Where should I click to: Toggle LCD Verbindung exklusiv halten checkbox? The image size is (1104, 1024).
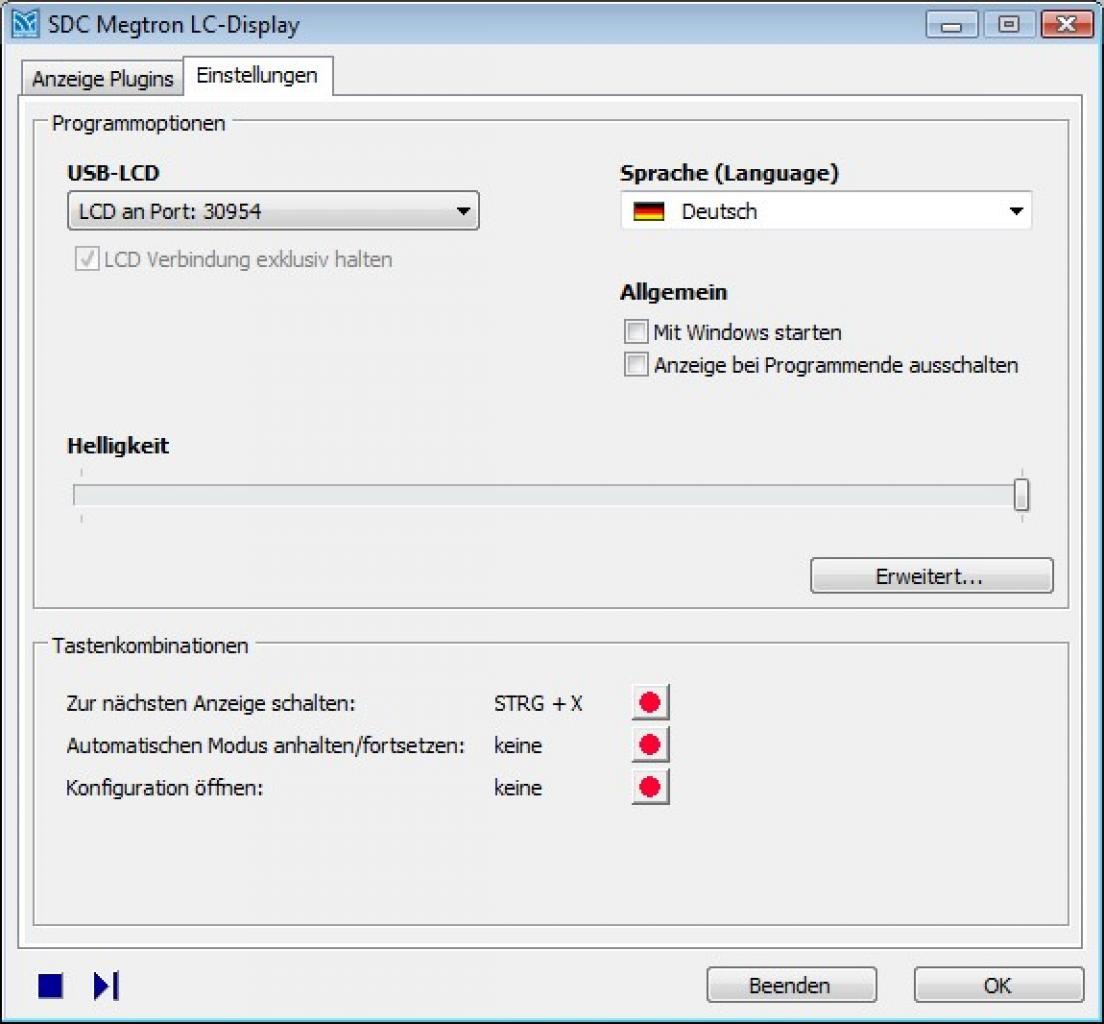tap(87, 258)
